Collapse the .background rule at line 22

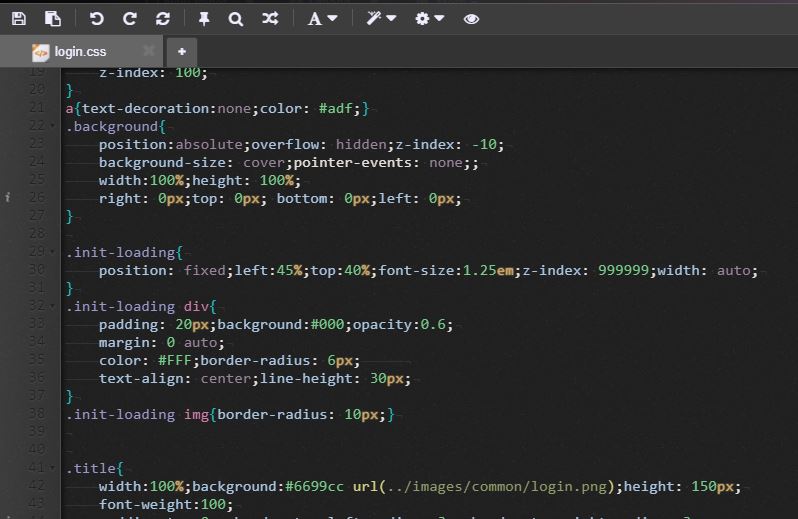(52, 126)
